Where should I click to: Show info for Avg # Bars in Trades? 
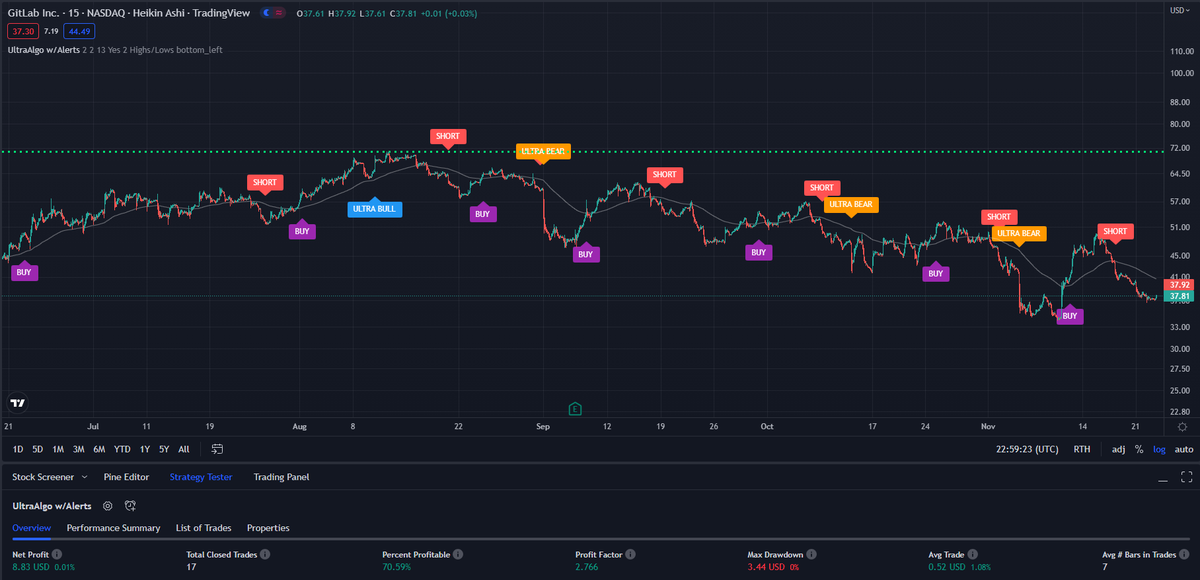(x=1186, y=553)
